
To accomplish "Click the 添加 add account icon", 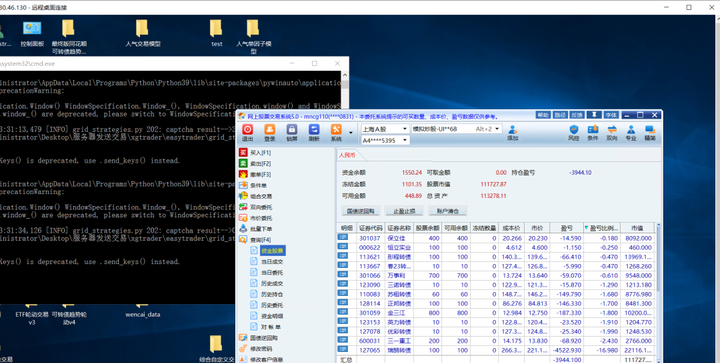I will (x=512, y=133).
